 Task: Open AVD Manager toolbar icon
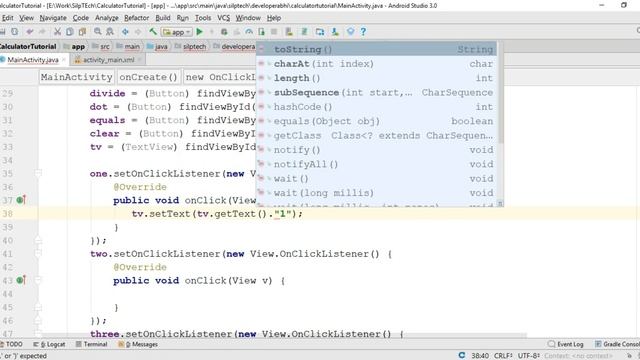click(x=289, y=31)
